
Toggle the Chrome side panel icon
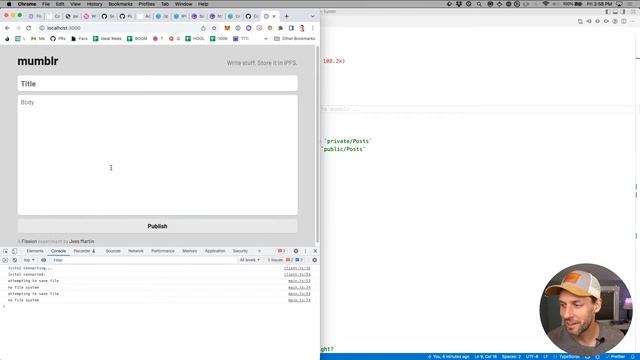pyautogui.click(x=291, y=28)
